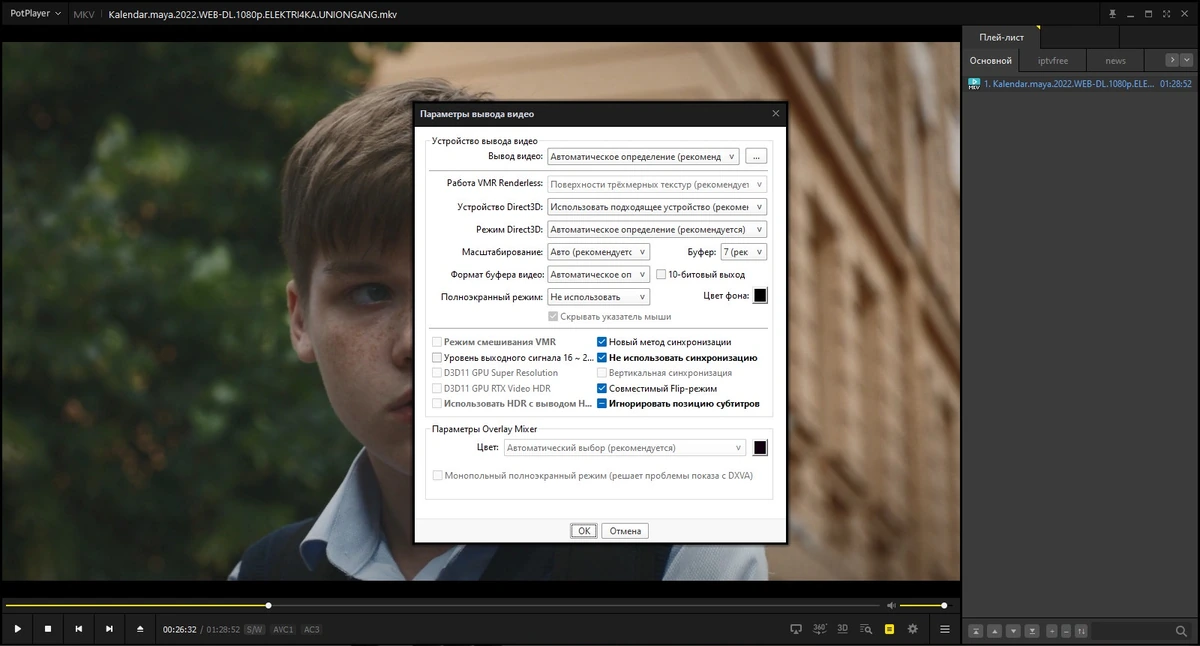Toggle the 3D video icon
The image size is (1200, 646).
tap(843, 629)
